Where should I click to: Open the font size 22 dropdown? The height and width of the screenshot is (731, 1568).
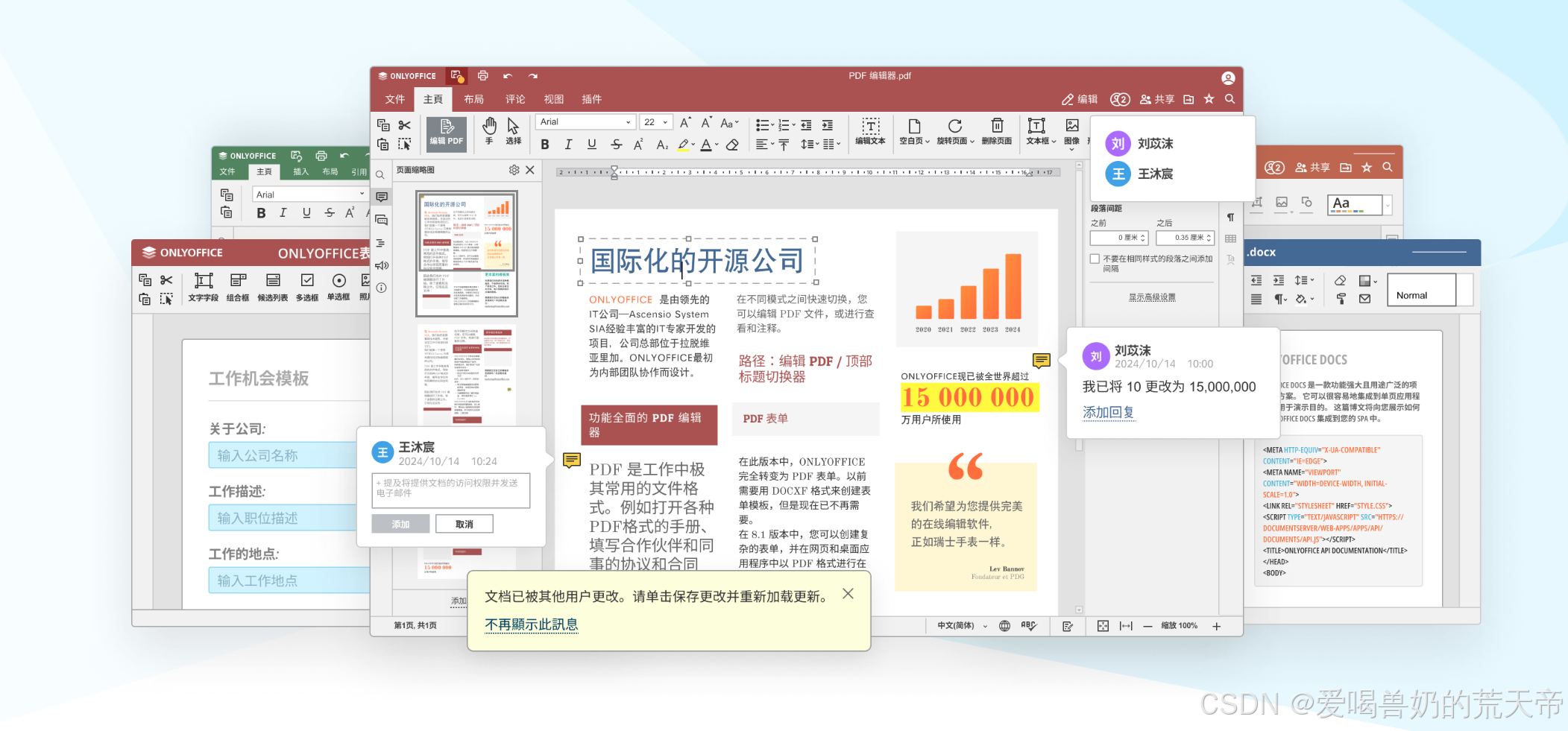pyautogui.click(x=655, y=122)
